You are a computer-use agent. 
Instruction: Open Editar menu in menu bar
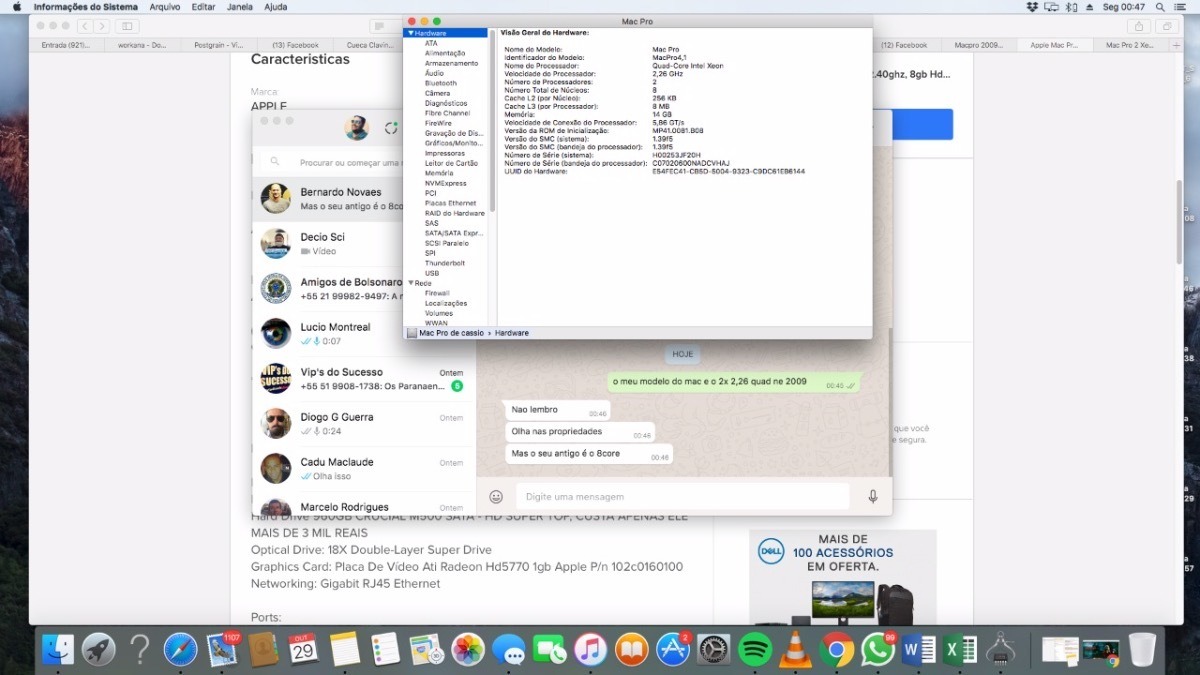point(203,7)
